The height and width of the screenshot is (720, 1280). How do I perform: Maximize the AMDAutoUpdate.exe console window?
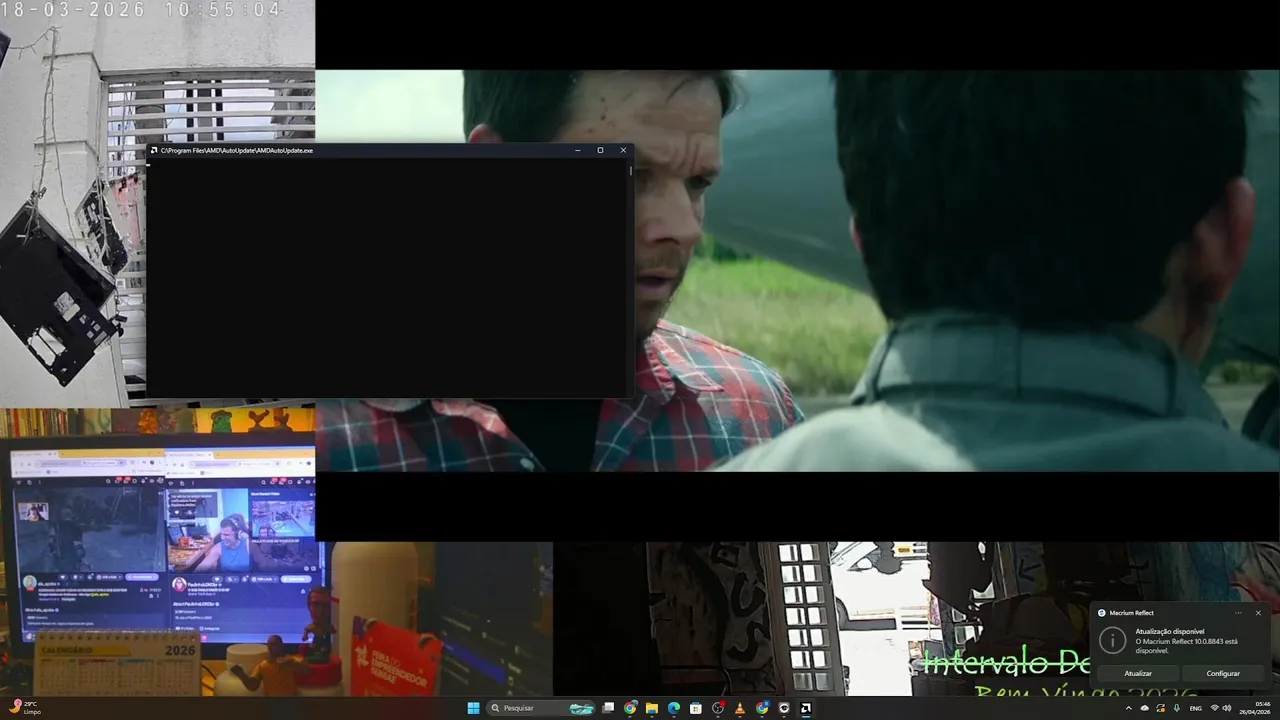click(600, 150)
